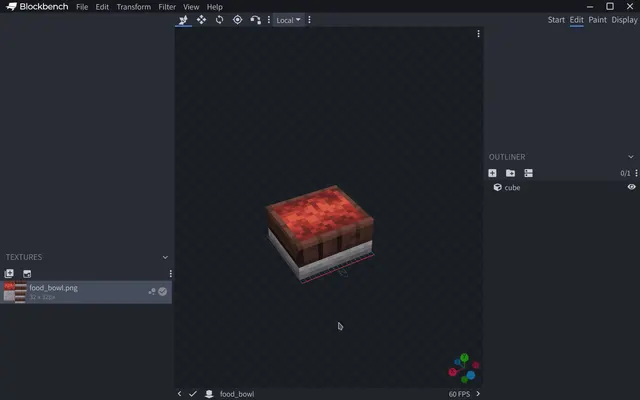Add a new cube in Outliner
This screenshot has width=640, height=400.
tap(492, 173)
